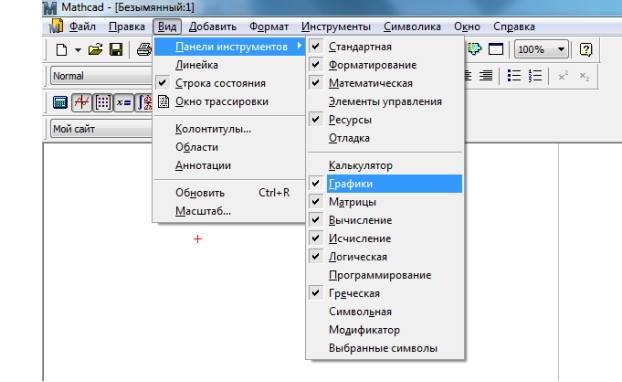Image resolution: width=622 pixels, height=382 pixels.
Task: Click the insert table window icon
Action: (x=495, y=49)
